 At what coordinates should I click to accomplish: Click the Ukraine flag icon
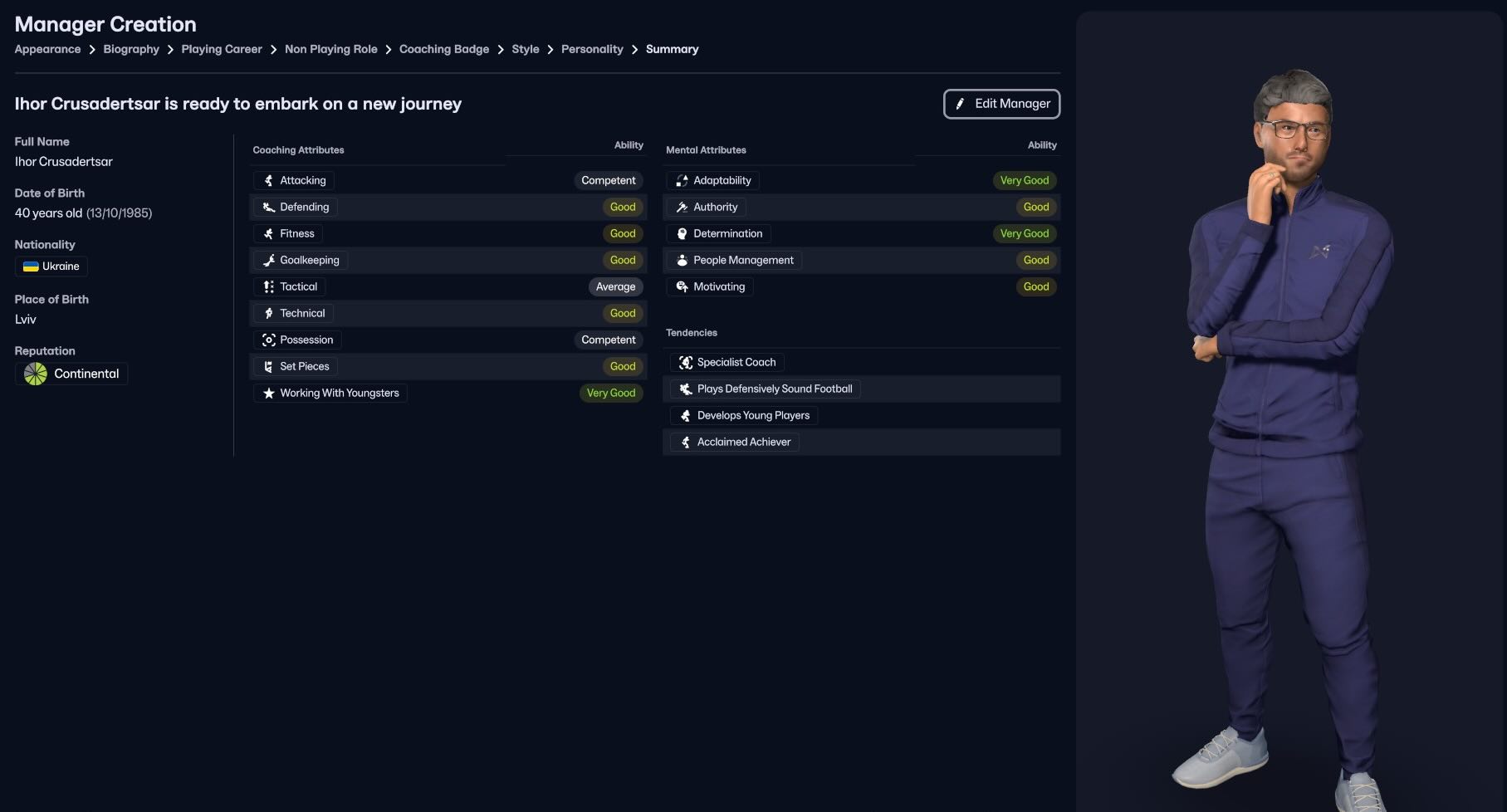[31, 267]
